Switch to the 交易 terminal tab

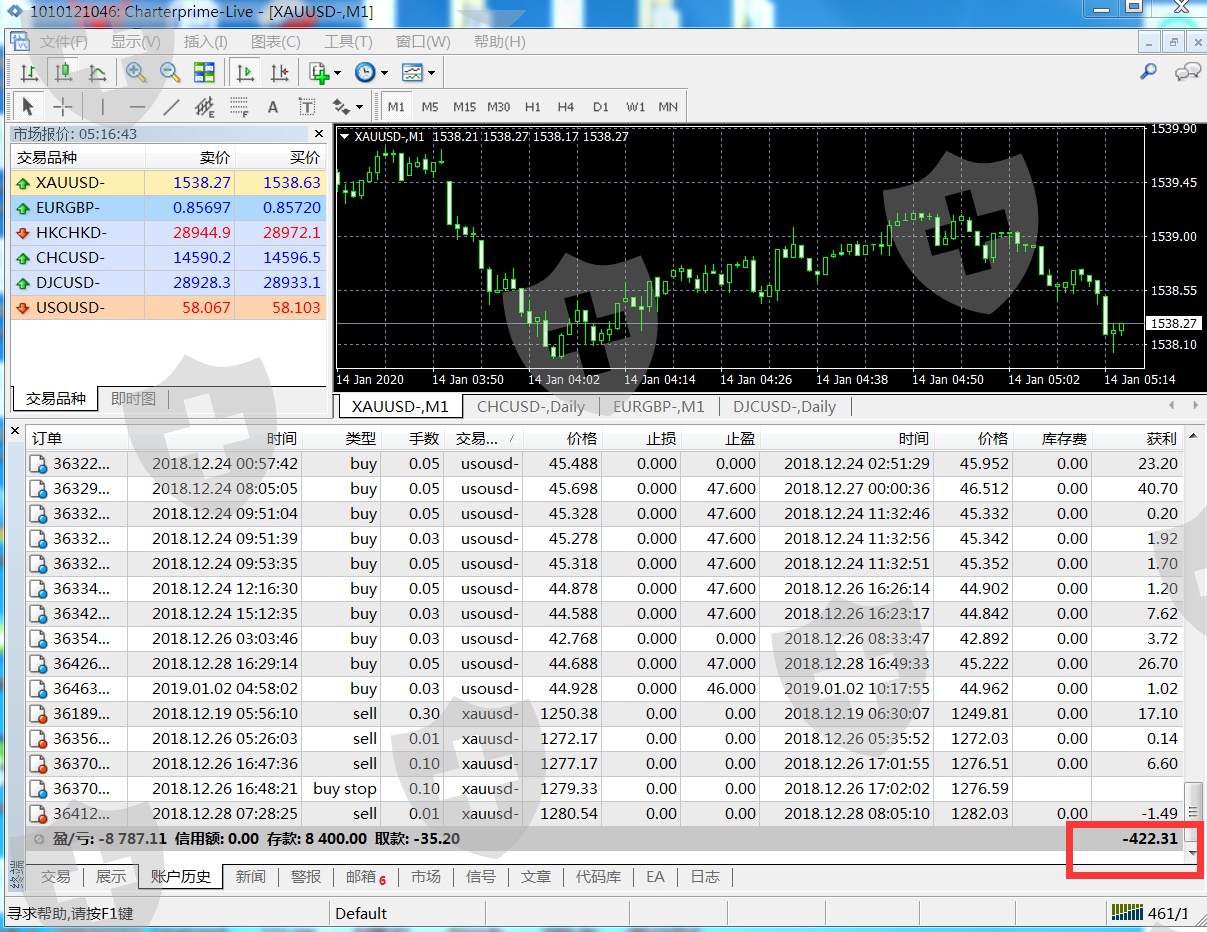click(55, 877)
